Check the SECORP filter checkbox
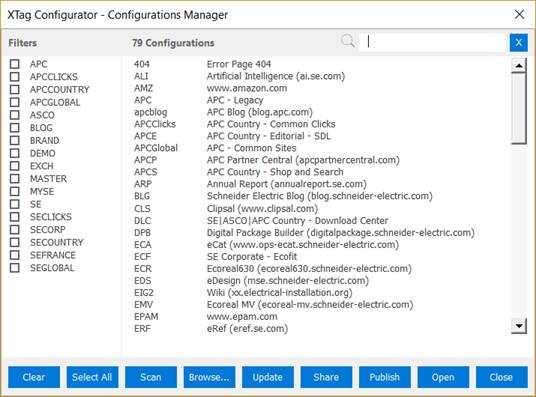Image resolution: width=536 pixels, height=397 pixels. tap(15, 229)
